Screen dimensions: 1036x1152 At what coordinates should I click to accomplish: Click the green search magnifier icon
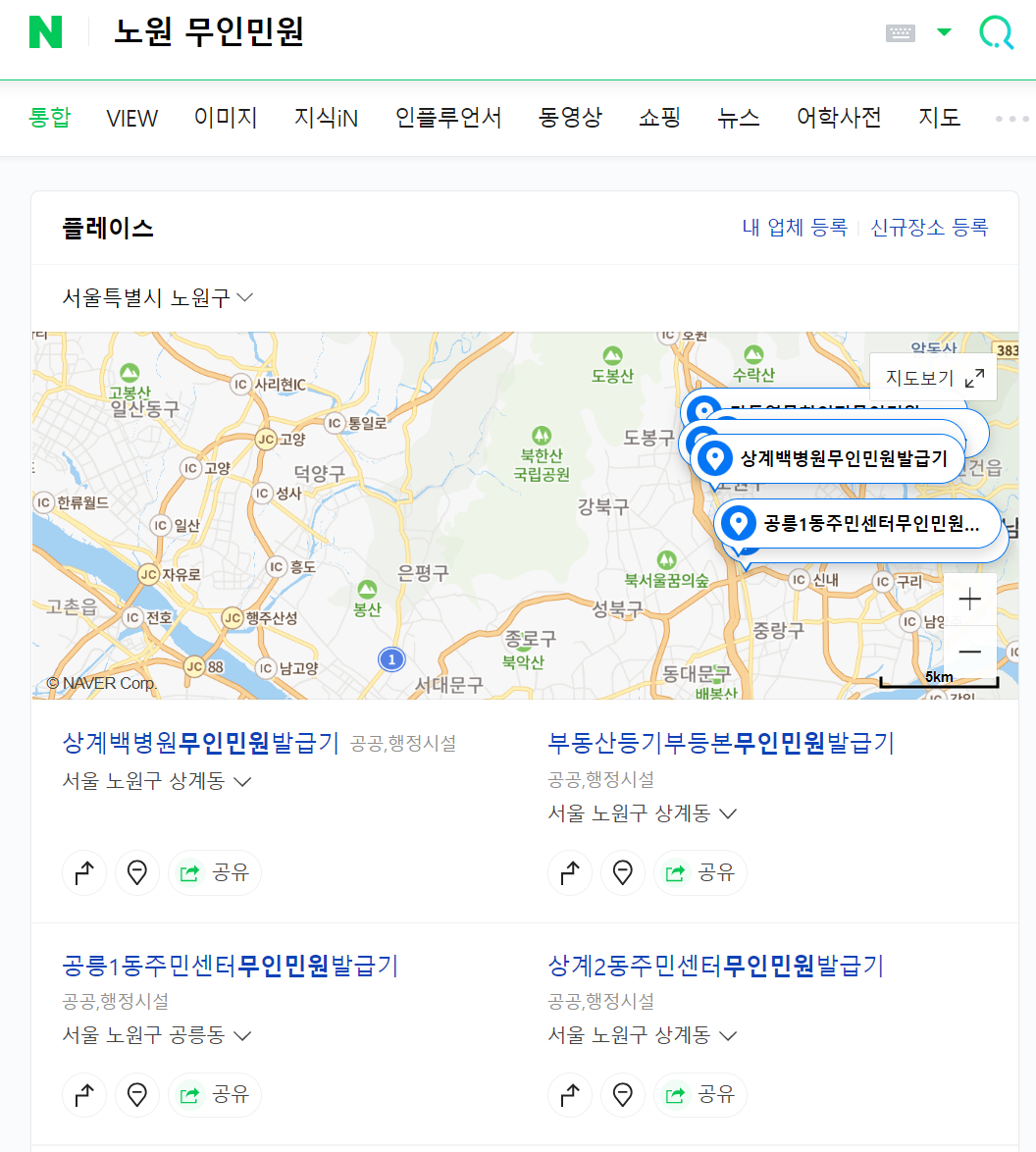pos(997,33)
